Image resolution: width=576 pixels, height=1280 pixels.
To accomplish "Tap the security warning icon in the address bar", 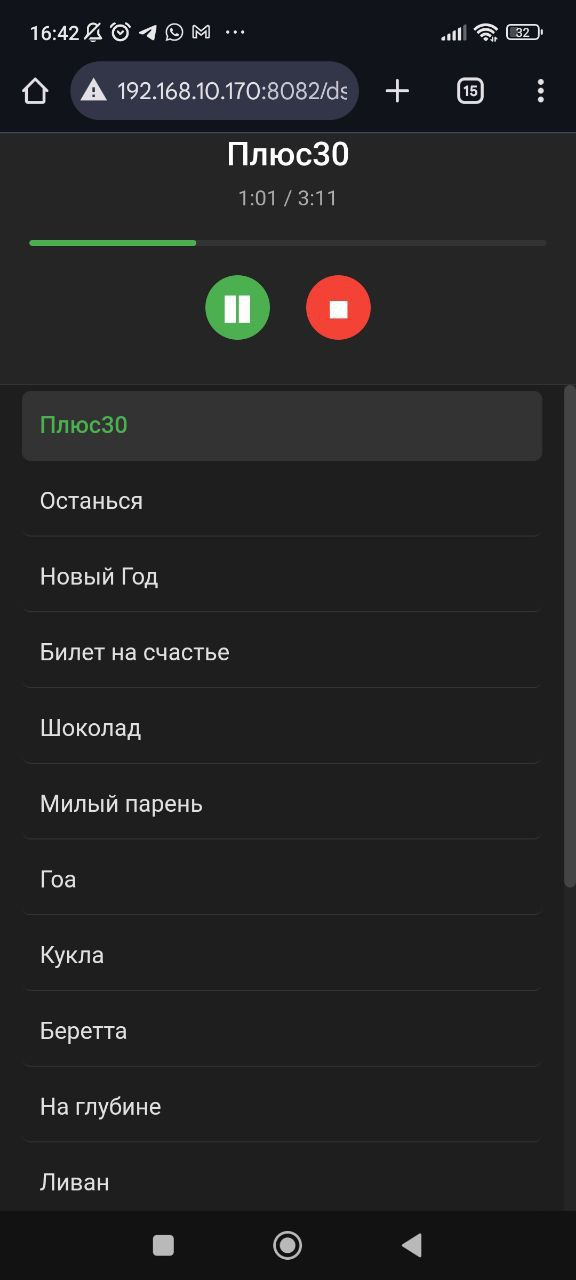I will tap(93, 90).
